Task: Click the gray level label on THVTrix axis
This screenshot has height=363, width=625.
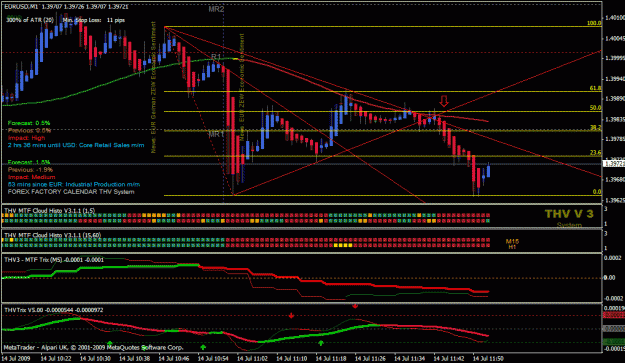Action: (613, 329)
